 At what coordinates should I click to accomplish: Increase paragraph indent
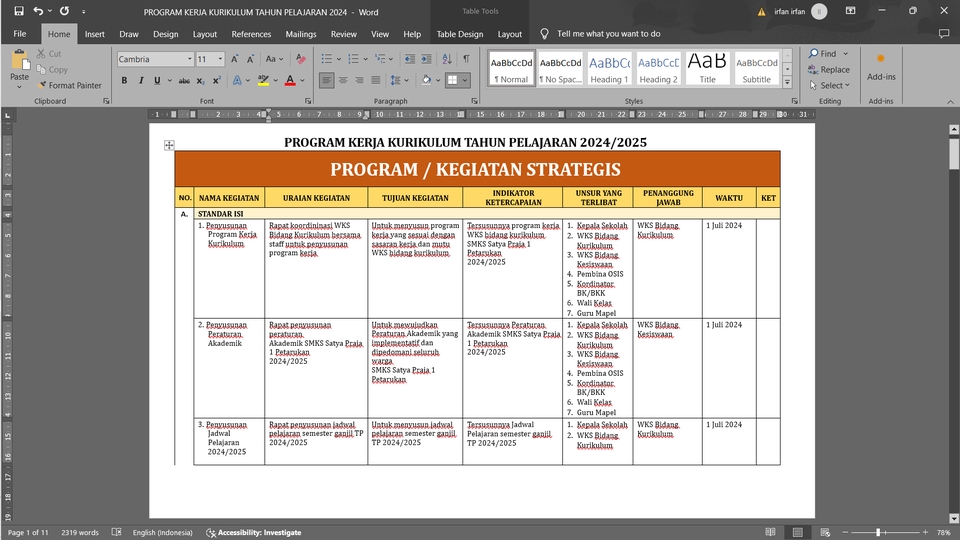pyautogui.click(x=426, y=59)
